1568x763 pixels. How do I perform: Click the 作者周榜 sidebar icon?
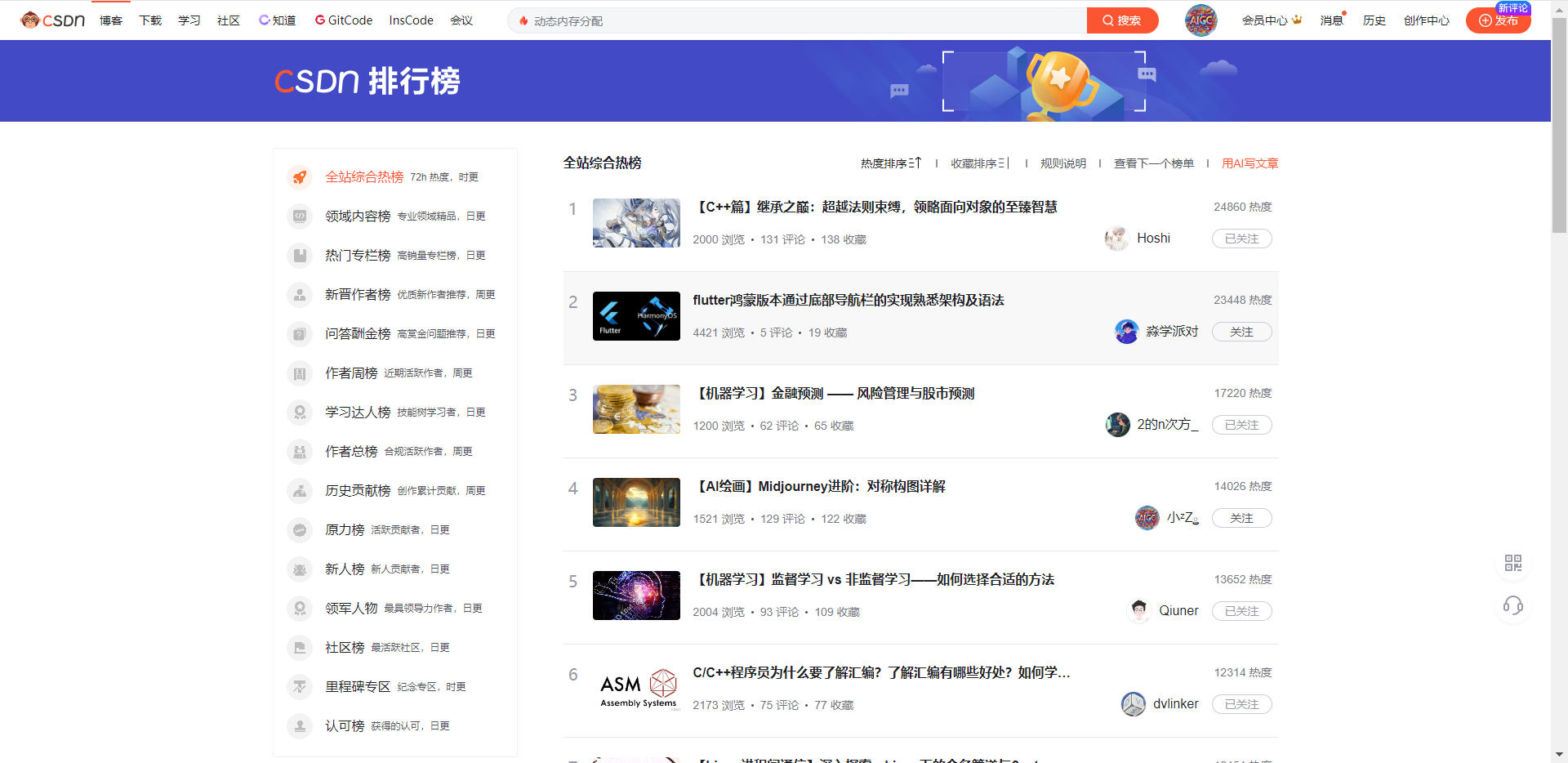point(300,373)
